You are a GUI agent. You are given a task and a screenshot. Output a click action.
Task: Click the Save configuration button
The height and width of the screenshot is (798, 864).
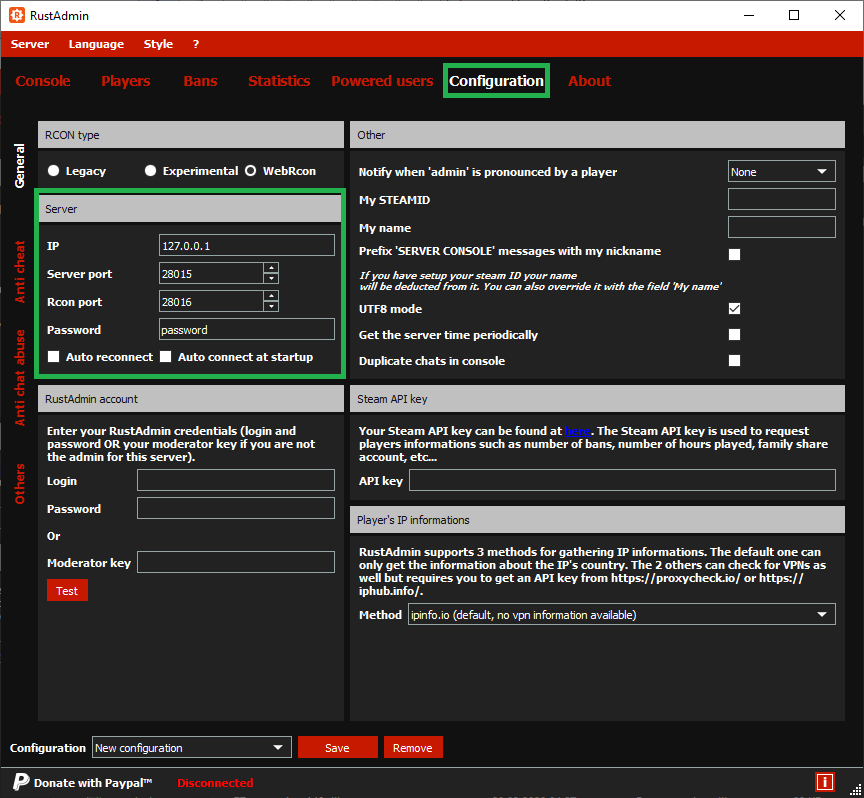(x=337, y=747)
